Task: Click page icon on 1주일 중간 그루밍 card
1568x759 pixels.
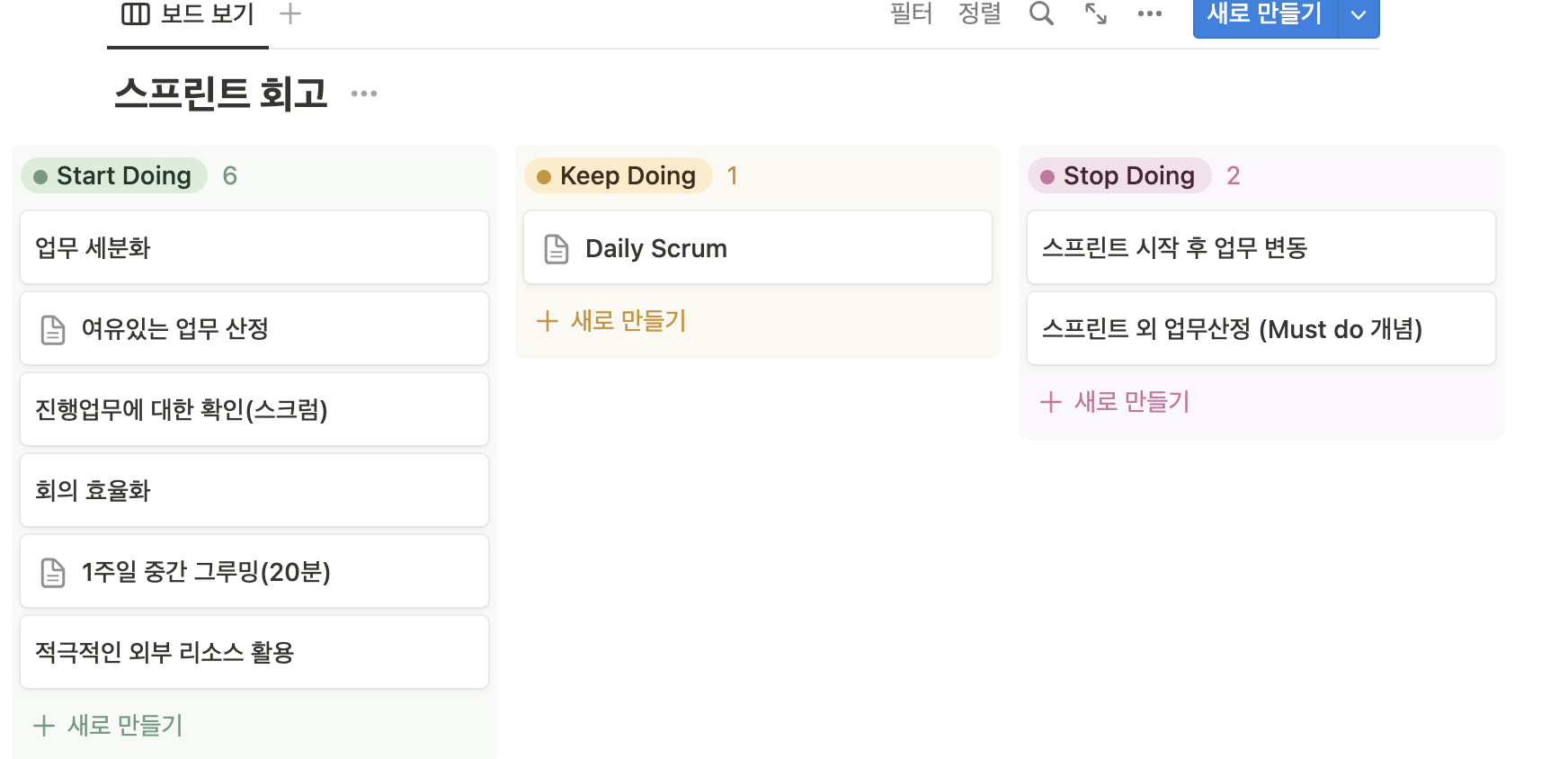Action: coord(53,572)
